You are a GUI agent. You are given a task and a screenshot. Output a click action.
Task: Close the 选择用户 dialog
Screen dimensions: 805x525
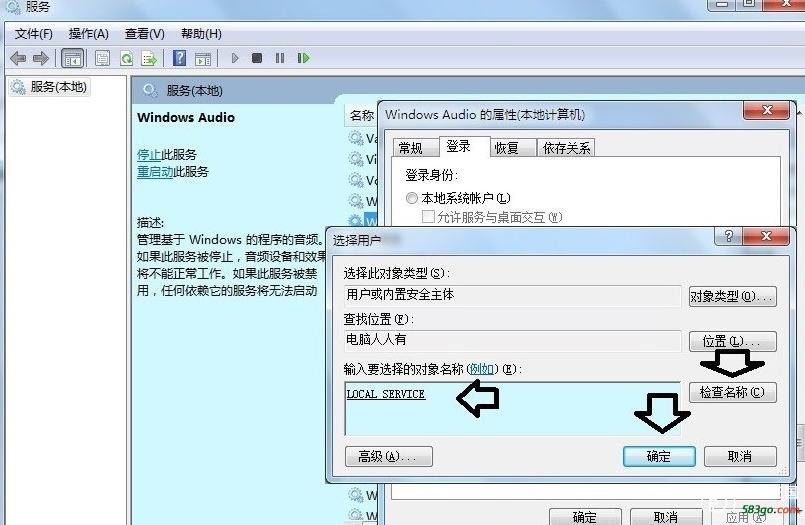coord(766,236)
